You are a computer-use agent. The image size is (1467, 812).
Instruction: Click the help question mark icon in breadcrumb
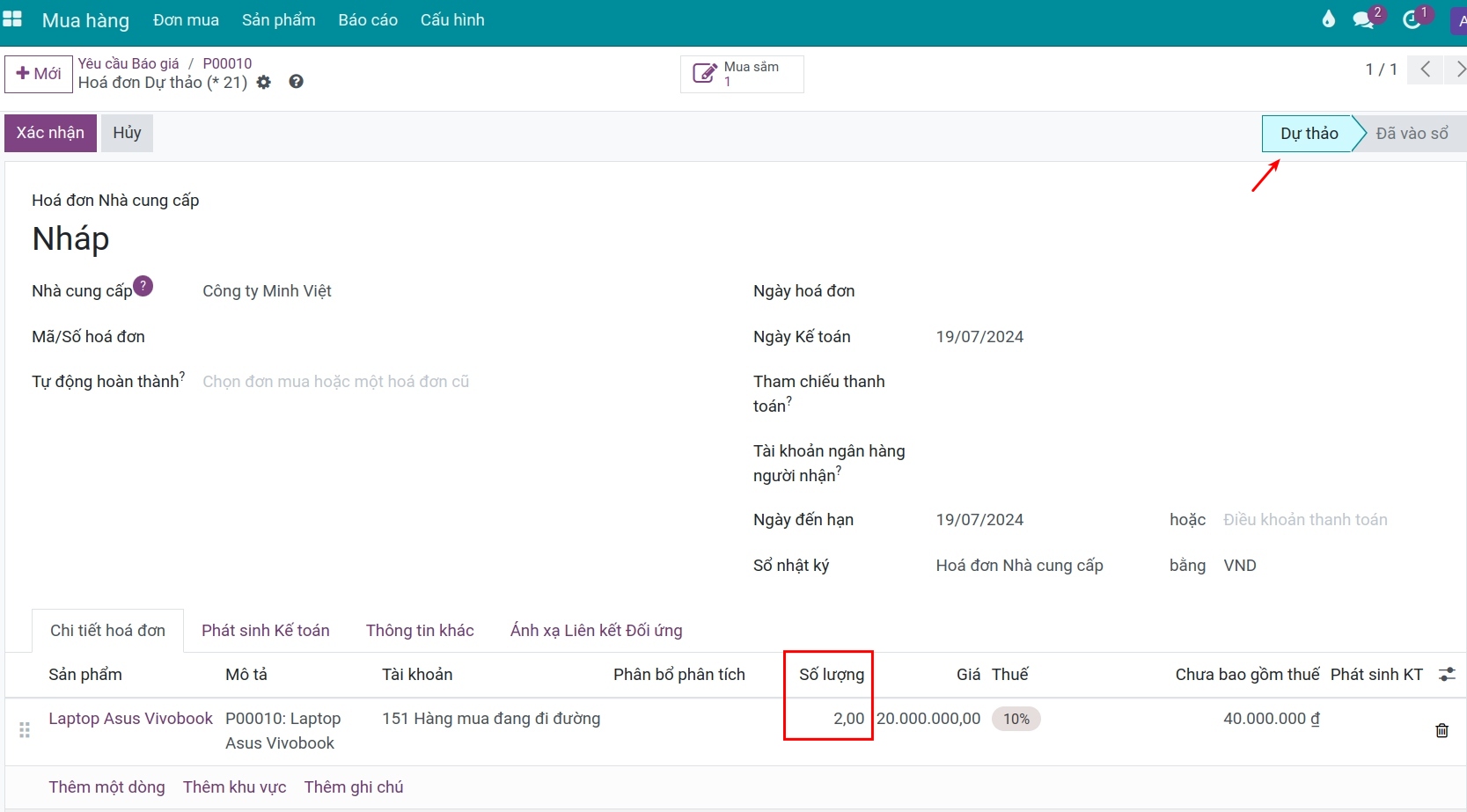(x=297, y=82)
